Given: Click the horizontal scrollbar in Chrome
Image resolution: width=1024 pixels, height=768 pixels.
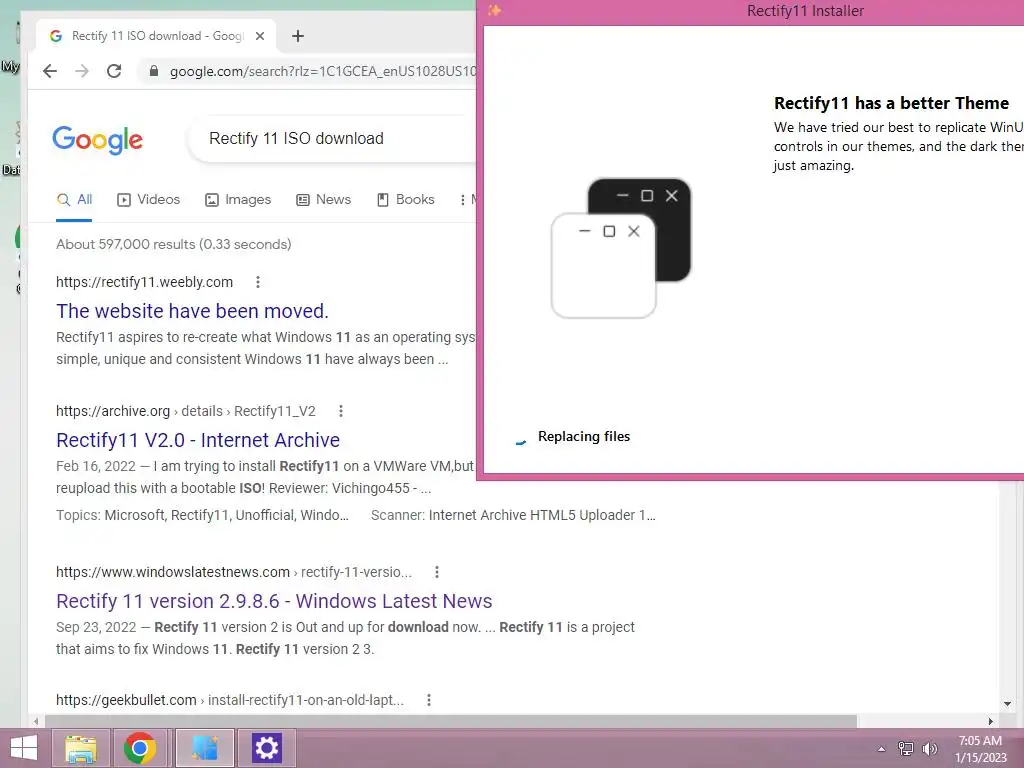Looking at the screenshot, I should (x=451, y=721).
